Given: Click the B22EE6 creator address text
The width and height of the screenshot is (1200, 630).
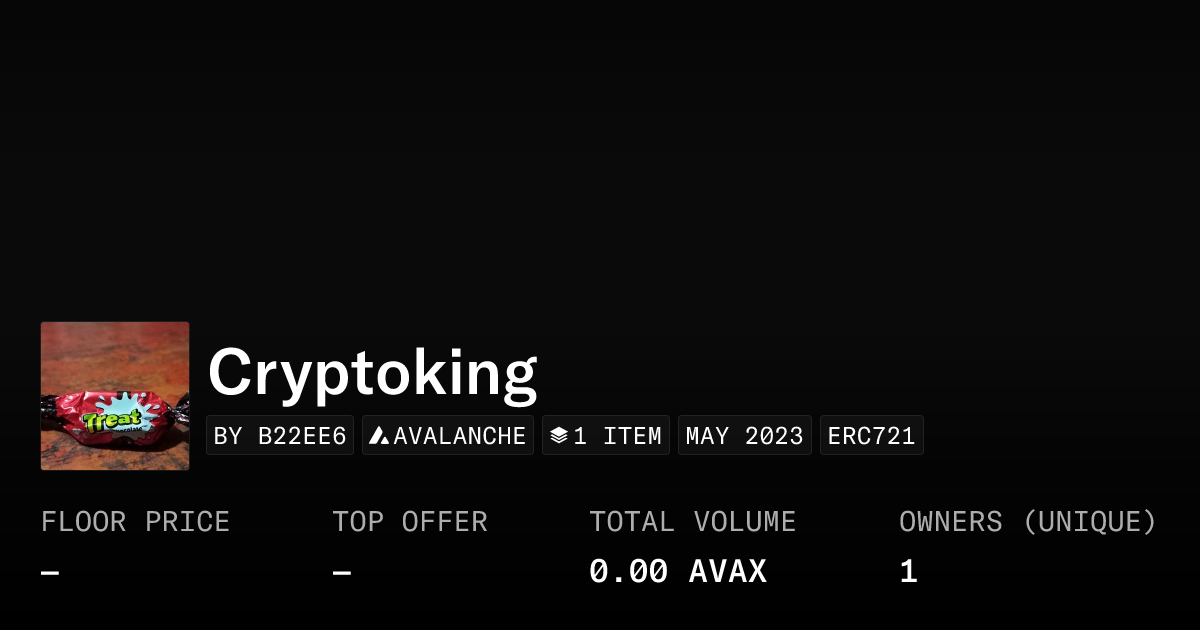Looking at the screenshot, I should (x=302, y=435).
